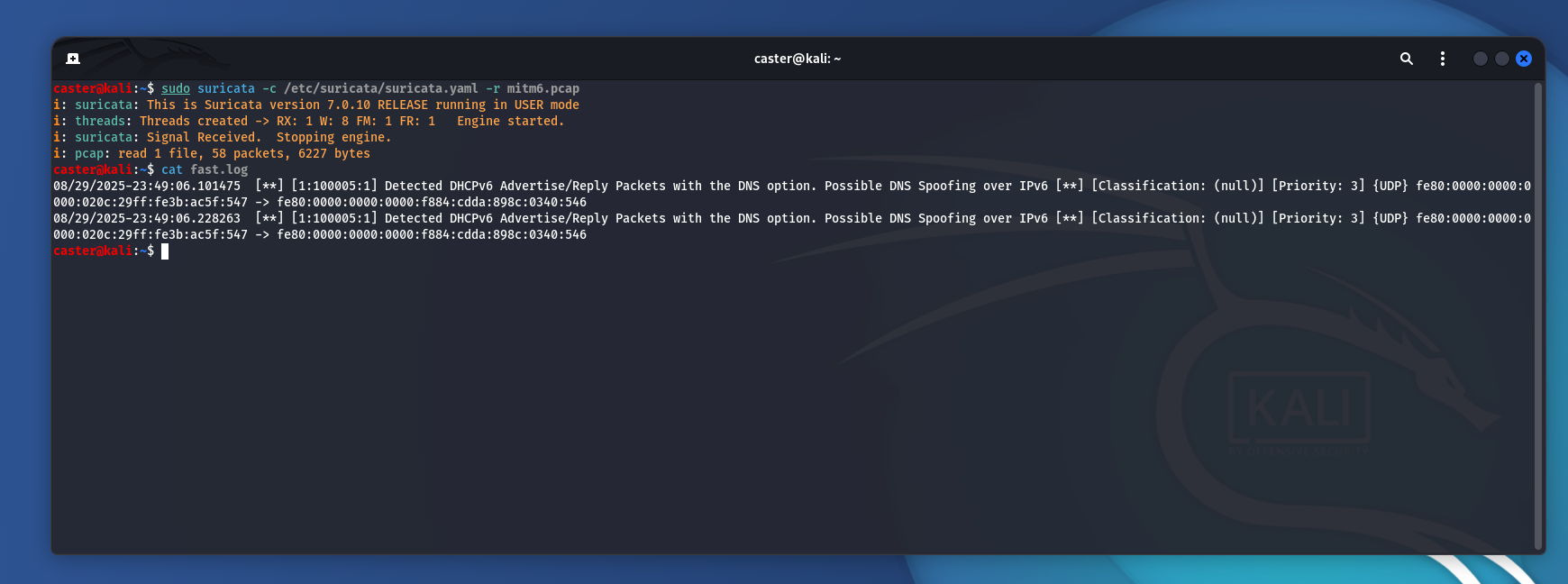Click the underlined sudo command word
This screenshot has width=1568, height=584.
coord(176,88)
